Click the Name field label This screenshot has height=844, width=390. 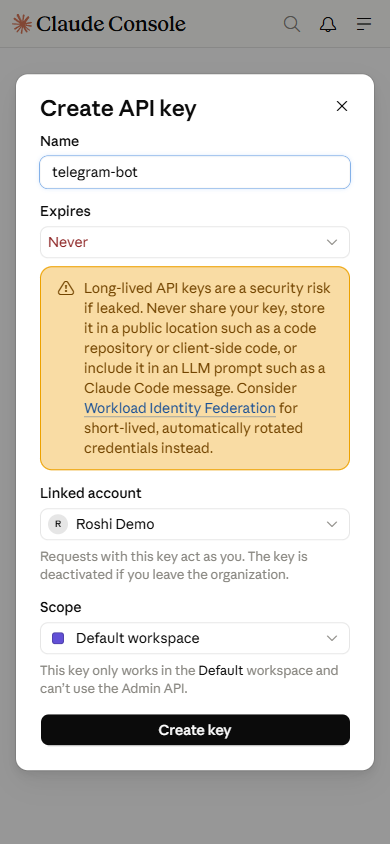tap(60, 141)
